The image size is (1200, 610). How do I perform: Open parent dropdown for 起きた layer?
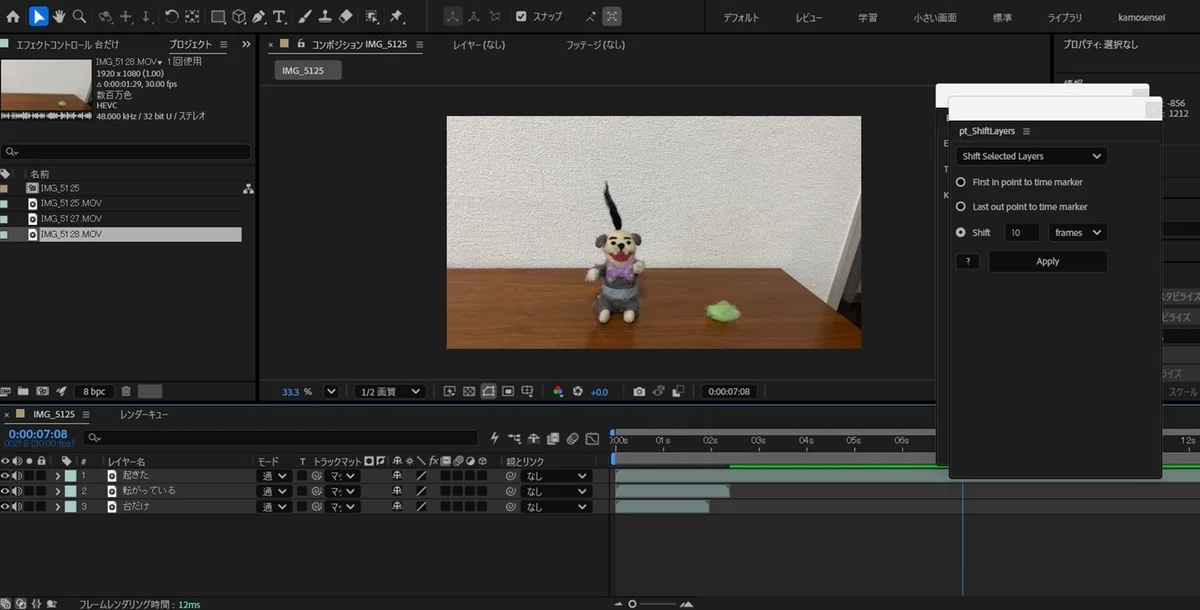(x=556, y=476)
